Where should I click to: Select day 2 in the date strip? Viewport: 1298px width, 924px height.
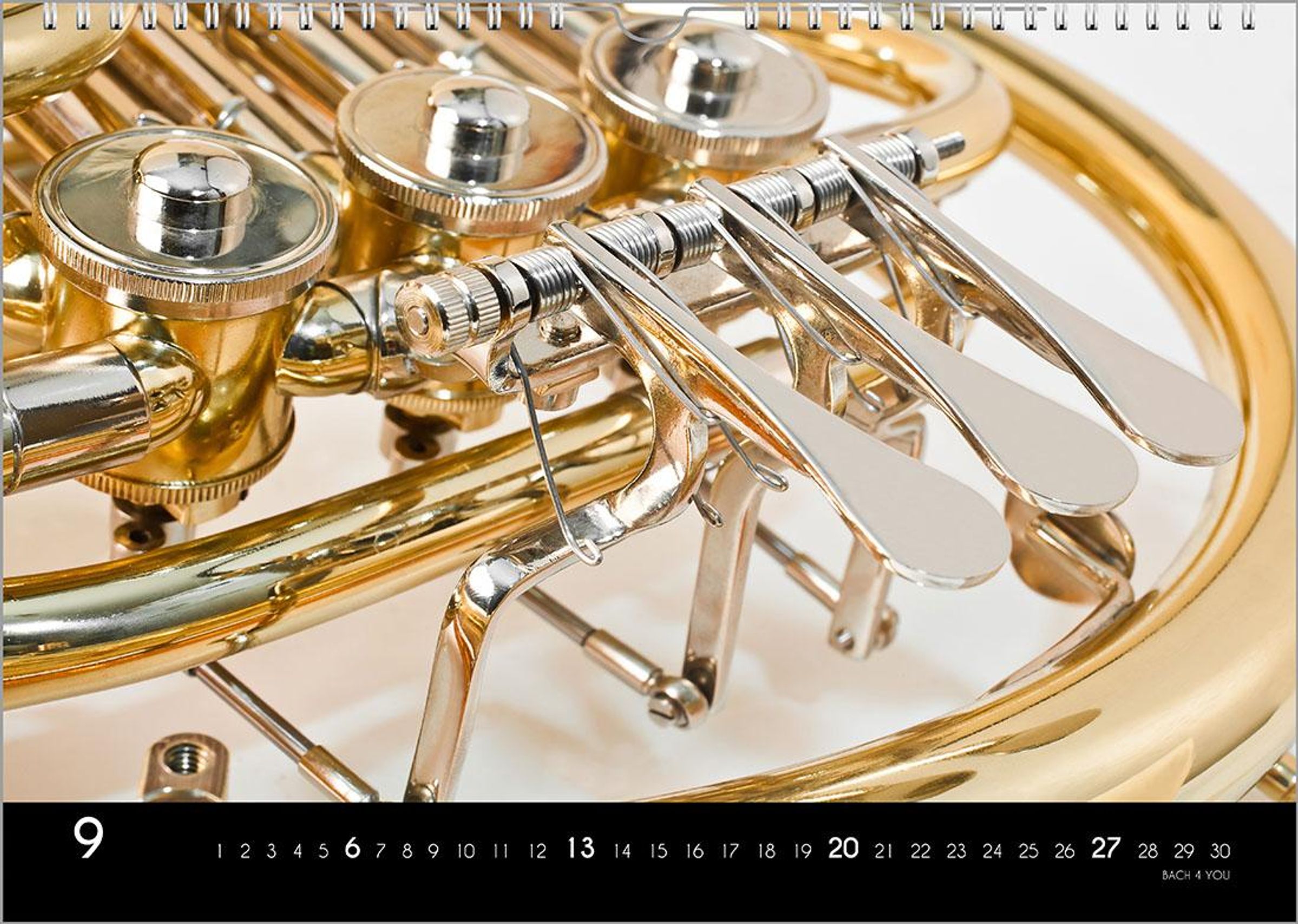coord(245,851)
